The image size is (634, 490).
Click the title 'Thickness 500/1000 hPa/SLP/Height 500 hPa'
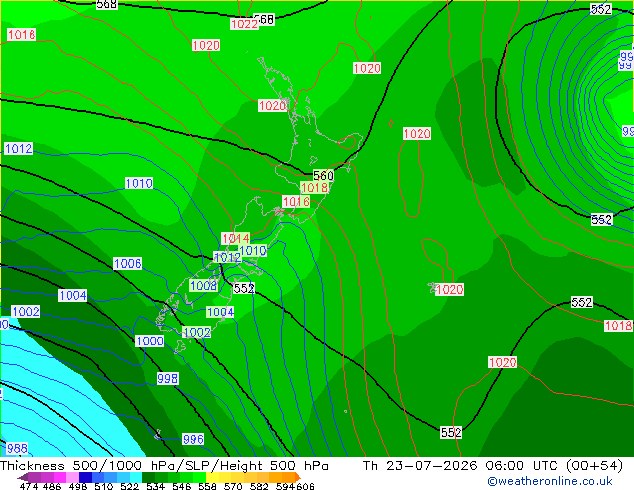click(x=164, y=466)
